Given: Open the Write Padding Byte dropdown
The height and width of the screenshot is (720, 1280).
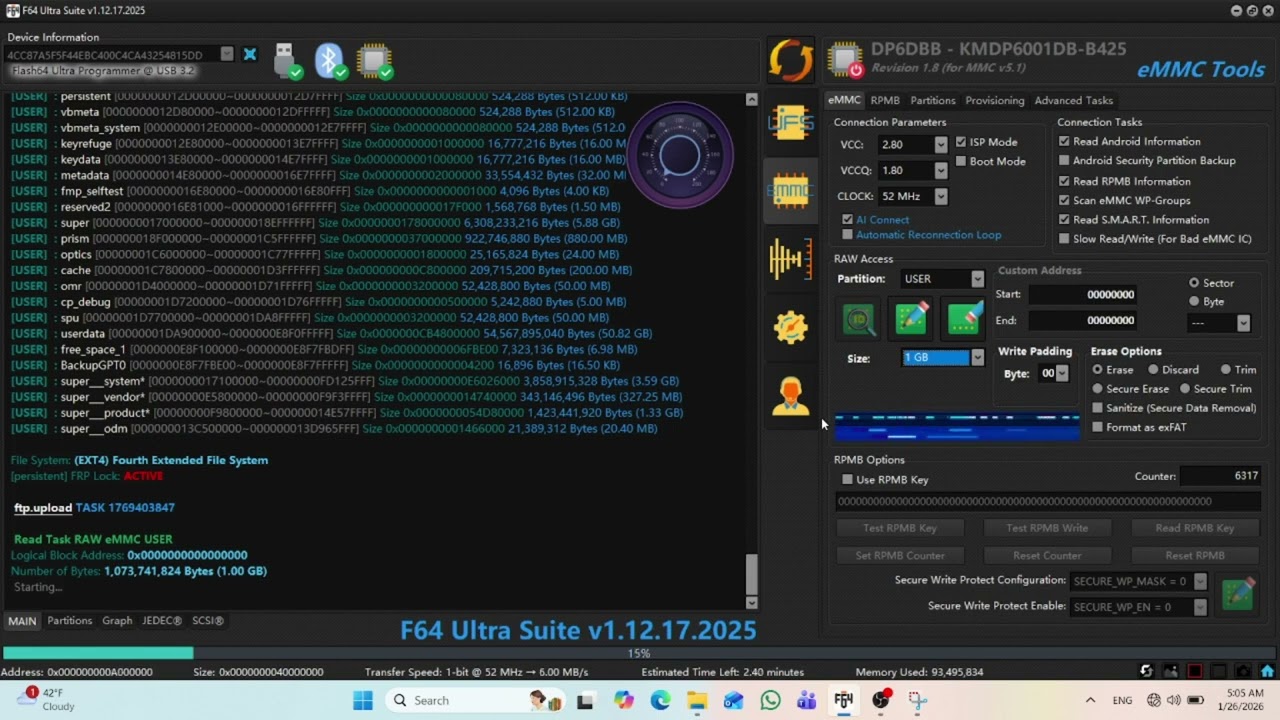Looking at the screenshot, I should pyautogui.click(x=1061, y=373).
